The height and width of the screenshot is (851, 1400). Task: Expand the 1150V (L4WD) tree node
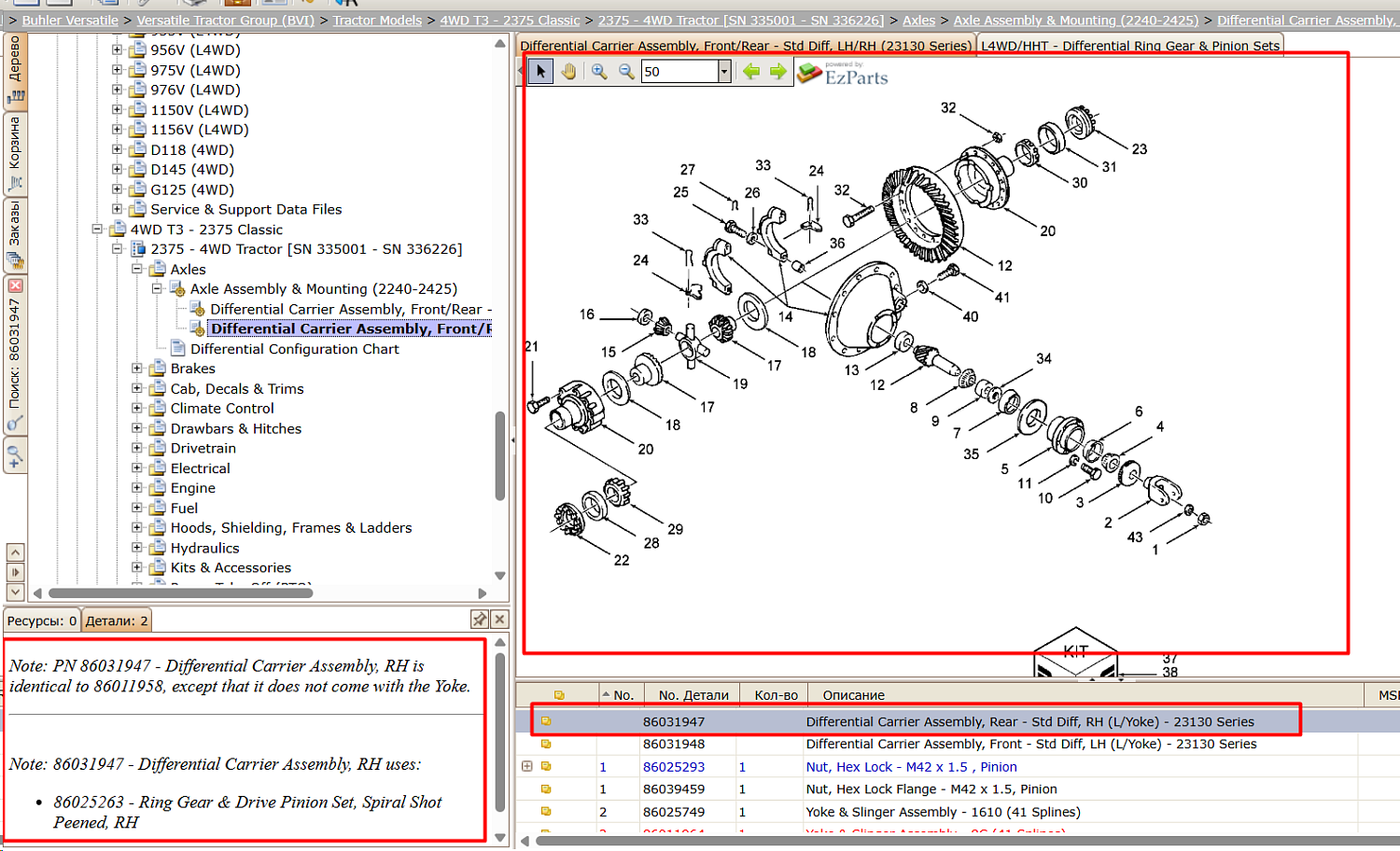point(117,109)
